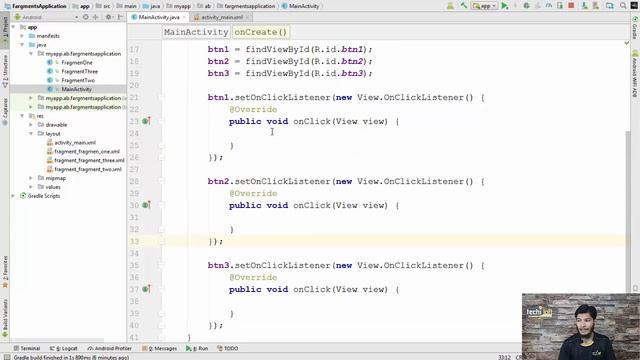Open the Build Variants side tab
This screenshot has height=360, width=640.
(x=5, y=318)
